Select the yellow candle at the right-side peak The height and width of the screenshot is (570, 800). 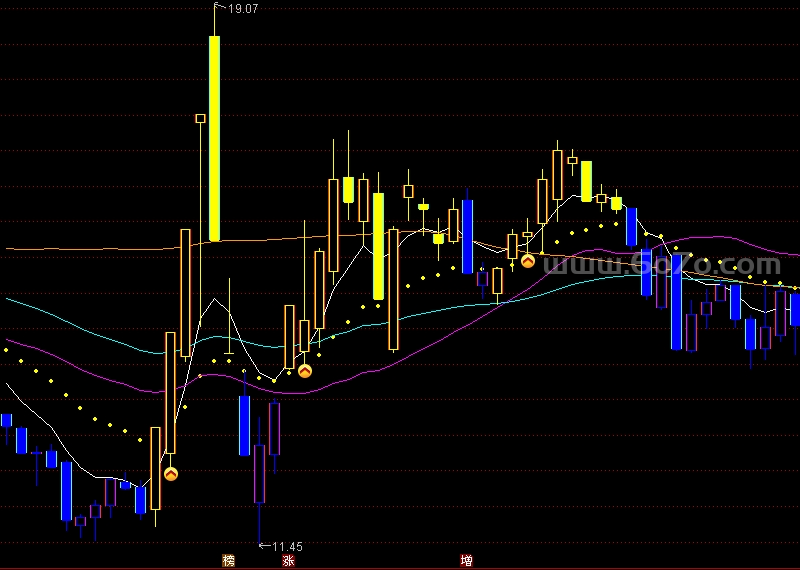click(586, 181)
